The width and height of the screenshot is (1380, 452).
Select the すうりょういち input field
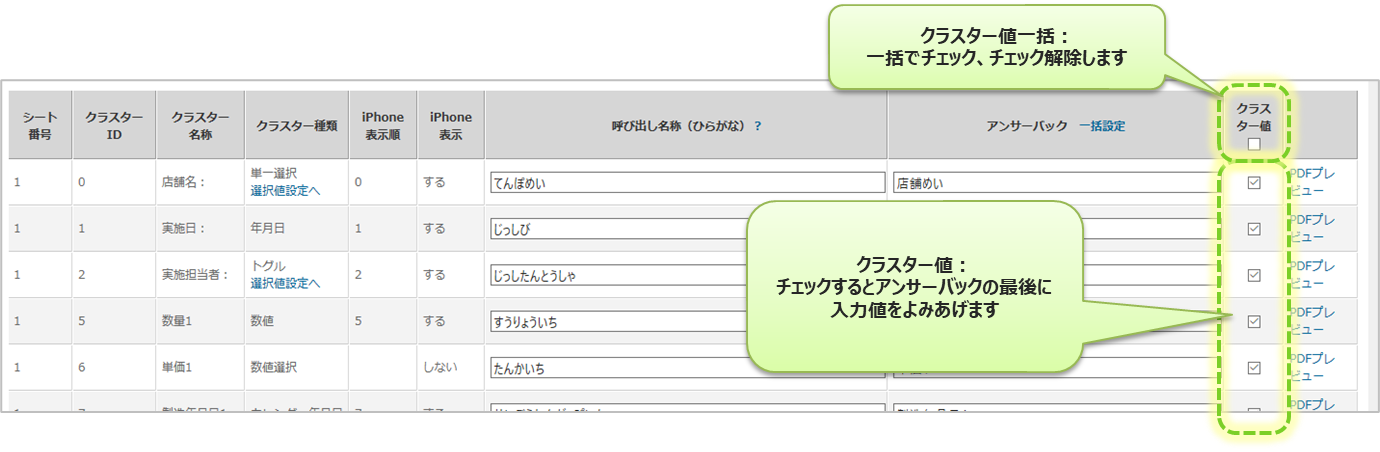pyautogui.click(x=617, y=321)
